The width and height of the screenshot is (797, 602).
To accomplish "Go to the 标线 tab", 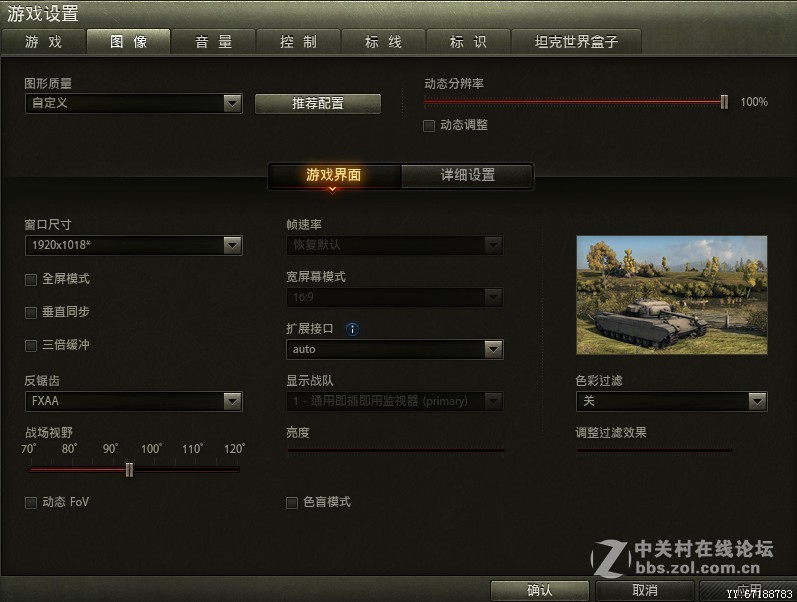I will (383, 42).
